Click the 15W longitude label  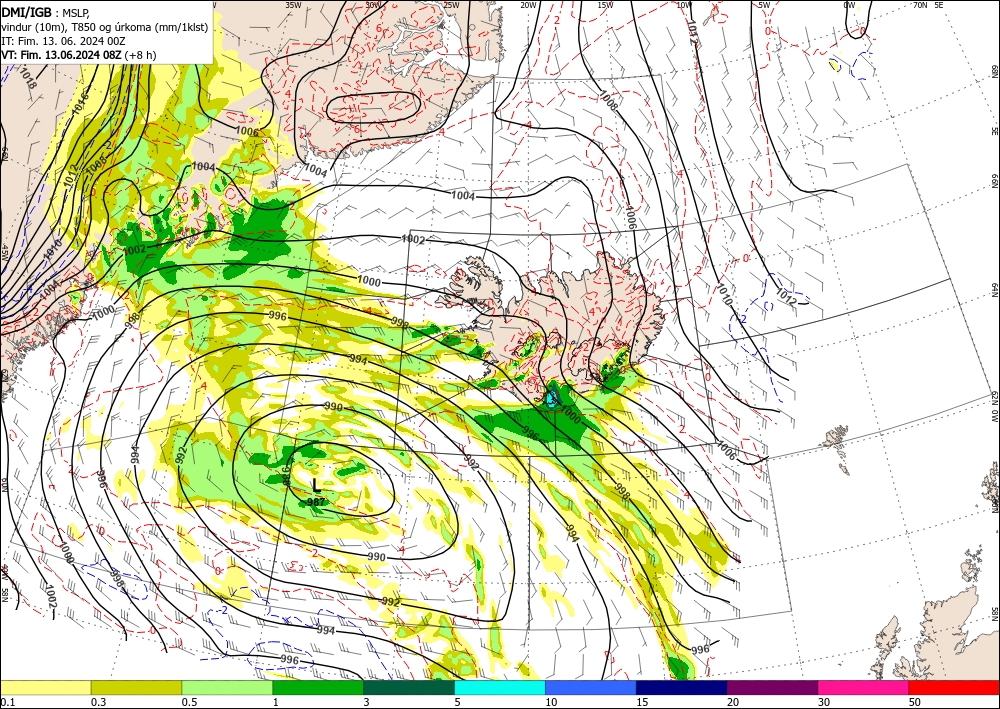(605, 5)
